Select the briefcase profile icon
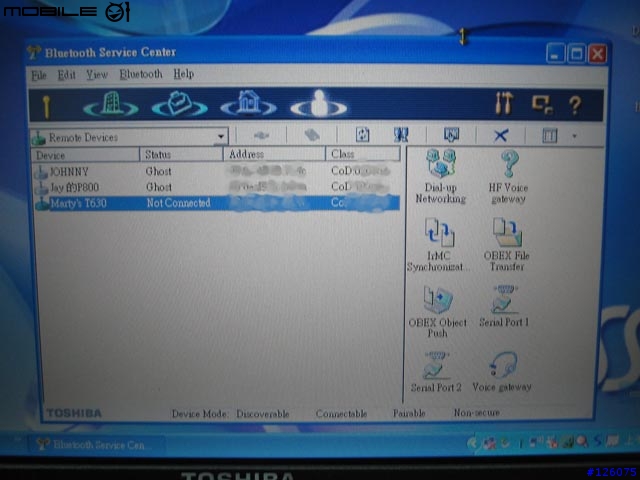 click(180, 104)
